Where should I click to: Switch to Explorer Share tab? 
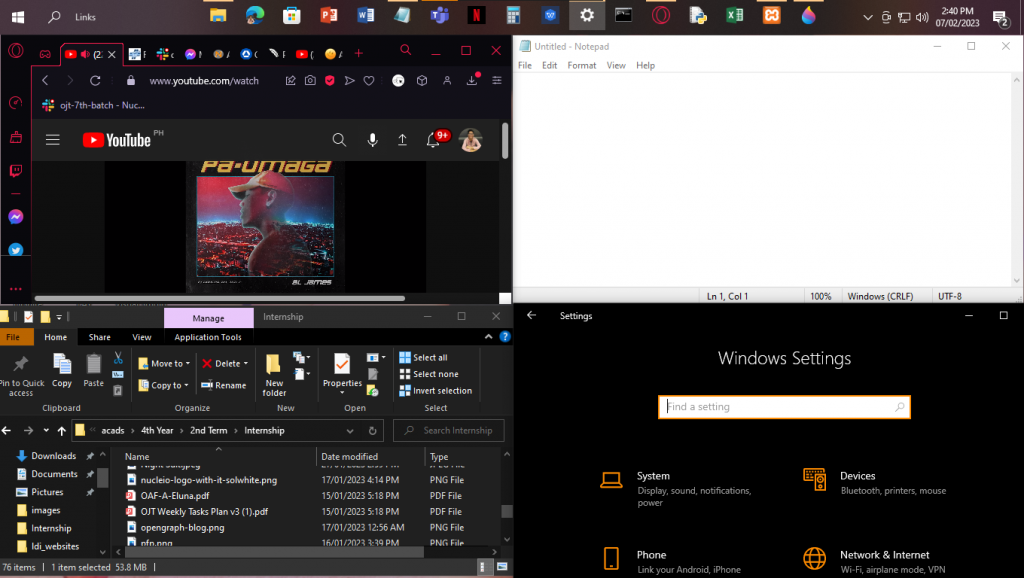(99, 337)
